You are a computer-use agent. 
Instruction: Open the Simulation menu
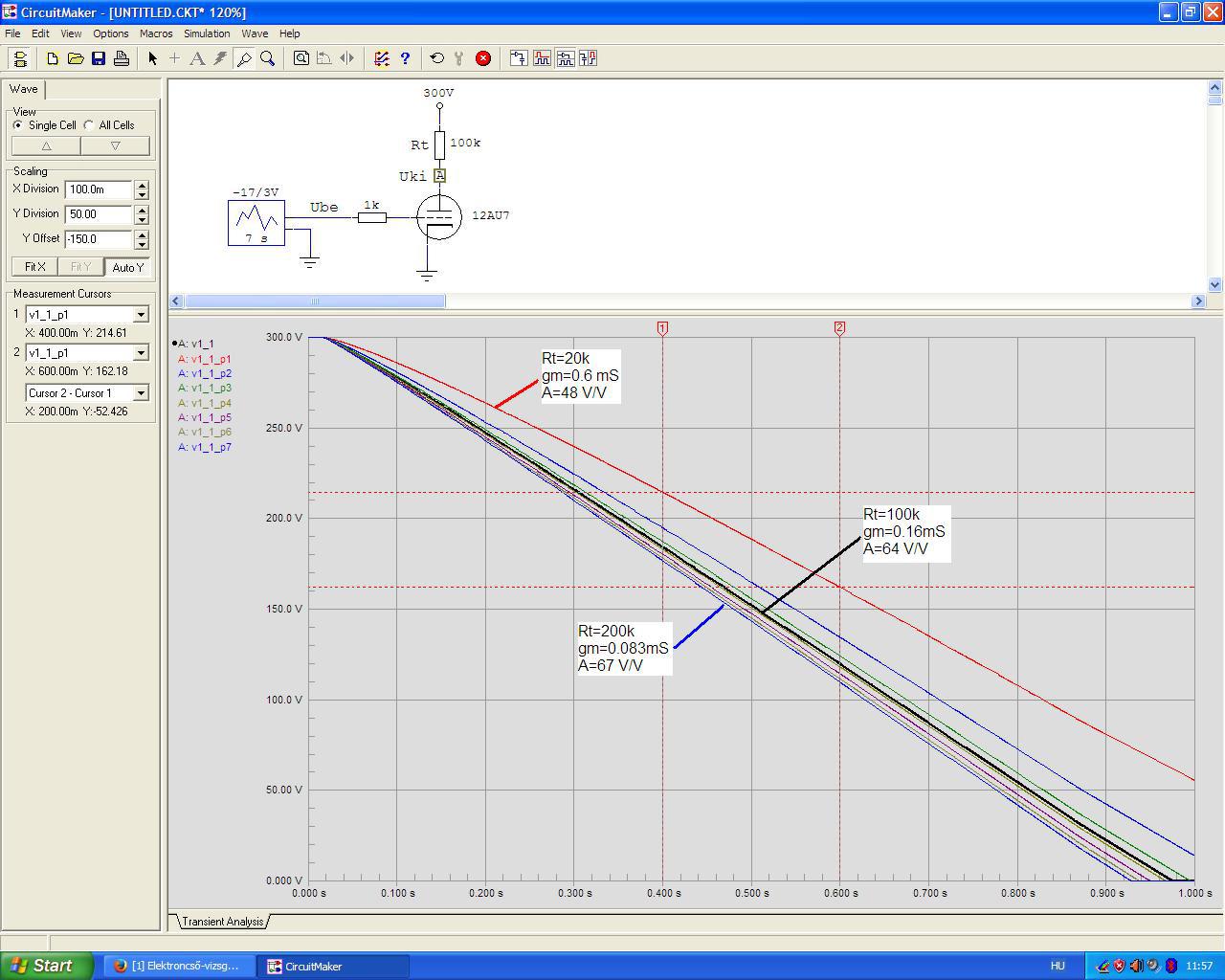[x=207, y=33]
